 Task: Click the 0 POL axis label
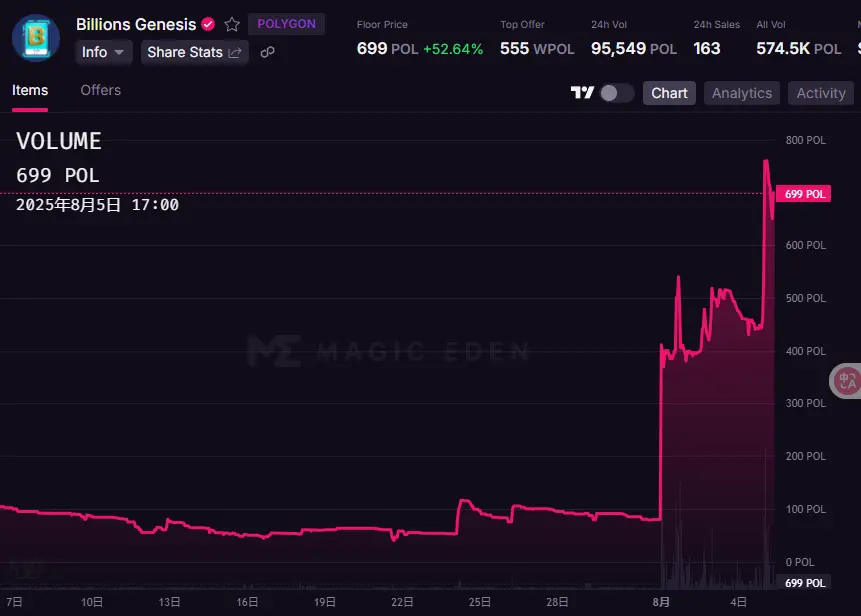pos(800,562)
